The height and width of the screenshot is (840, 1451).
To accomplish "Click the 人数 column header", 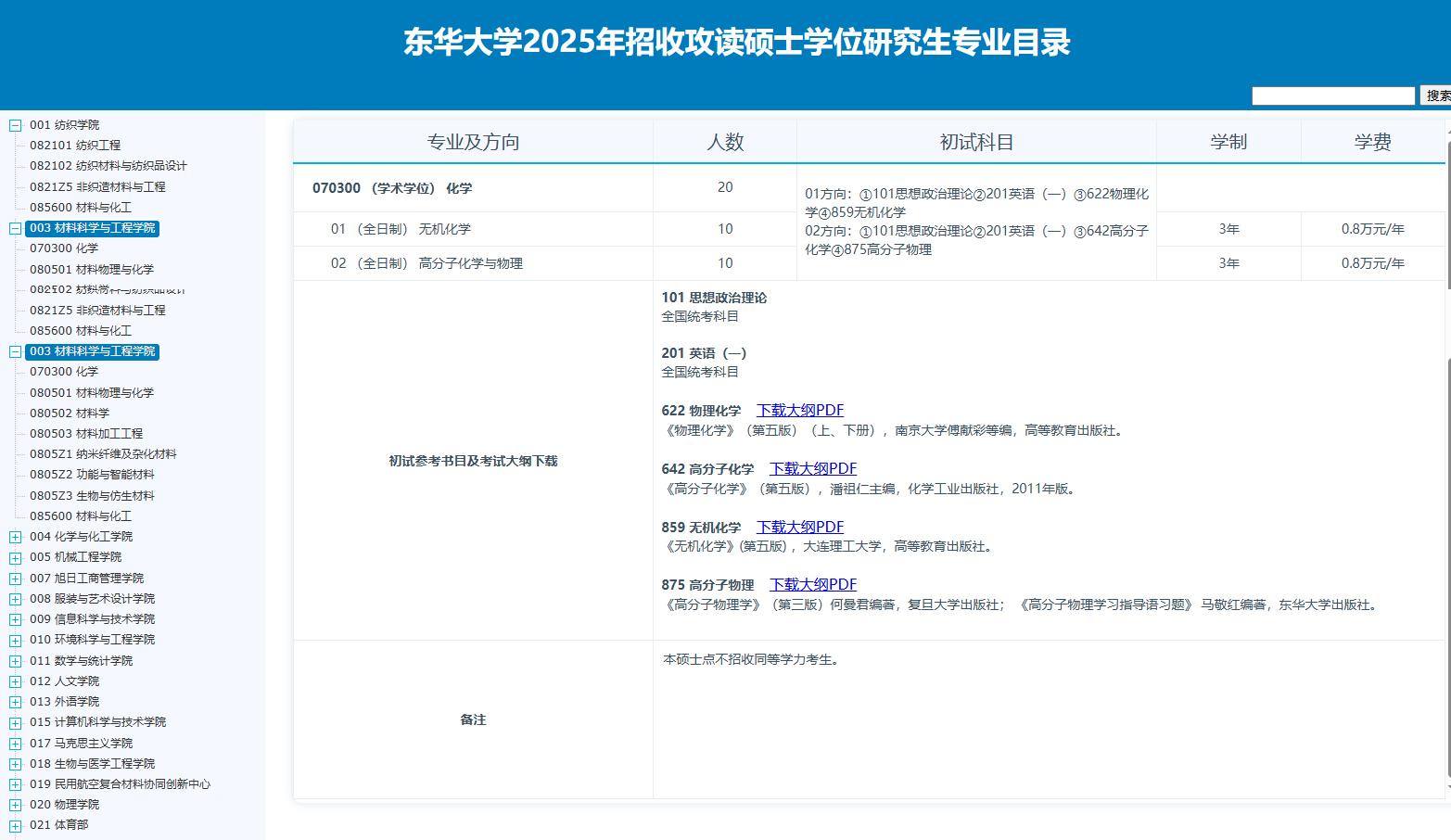I will coord(725,142).
